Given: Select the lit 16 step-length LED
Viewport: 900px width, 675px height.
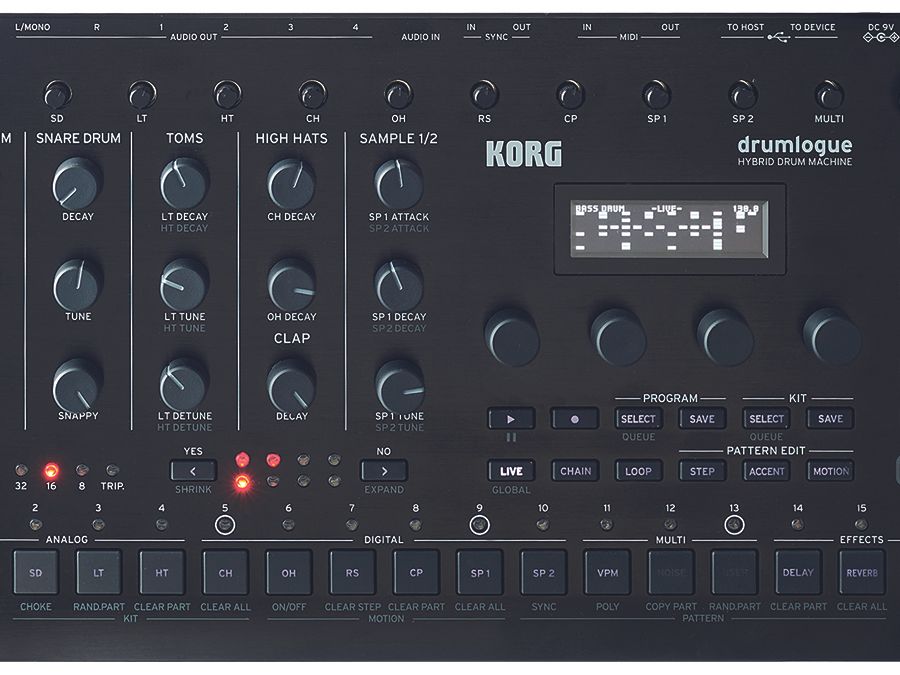Looking at the screenshot, I should pos(51,471).
